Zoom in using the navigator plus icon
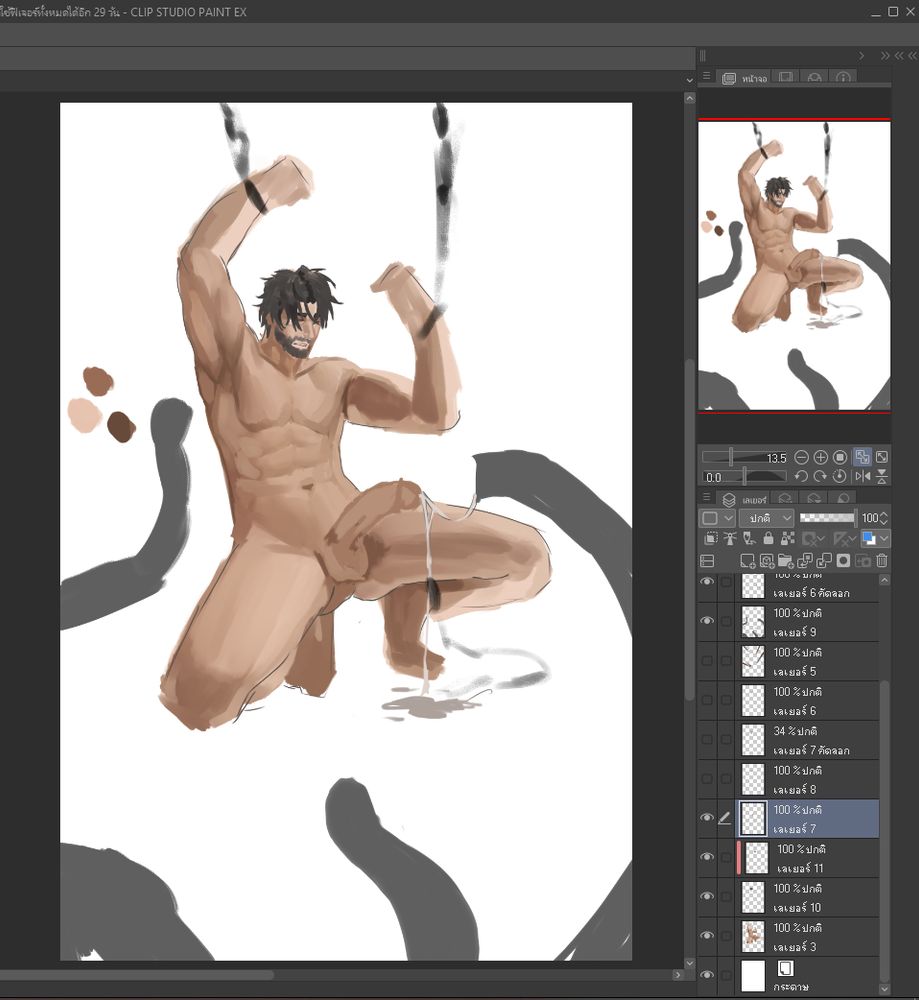The image size is (919, 1000). pos(821,457)
